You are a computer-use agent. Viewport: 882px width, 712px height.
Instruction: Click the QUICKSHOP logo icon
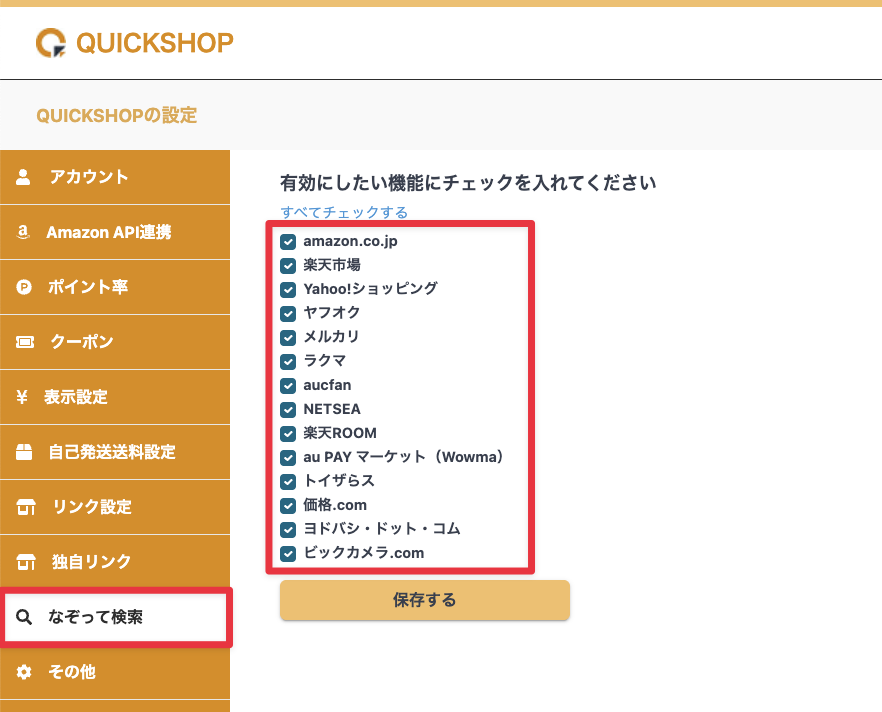(x=50, y=42)
